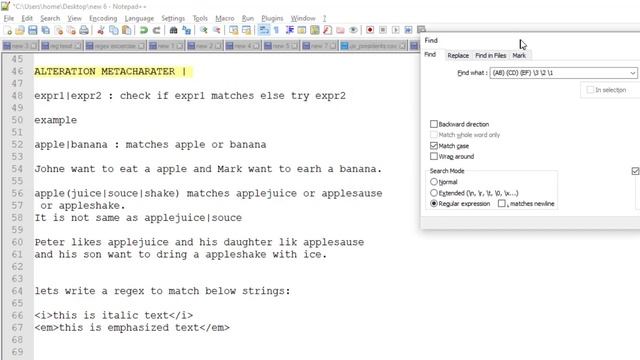Select the Normal search mode radio button
The height and width of the screenshot is (360, 640).
click(x=434, y=182)
